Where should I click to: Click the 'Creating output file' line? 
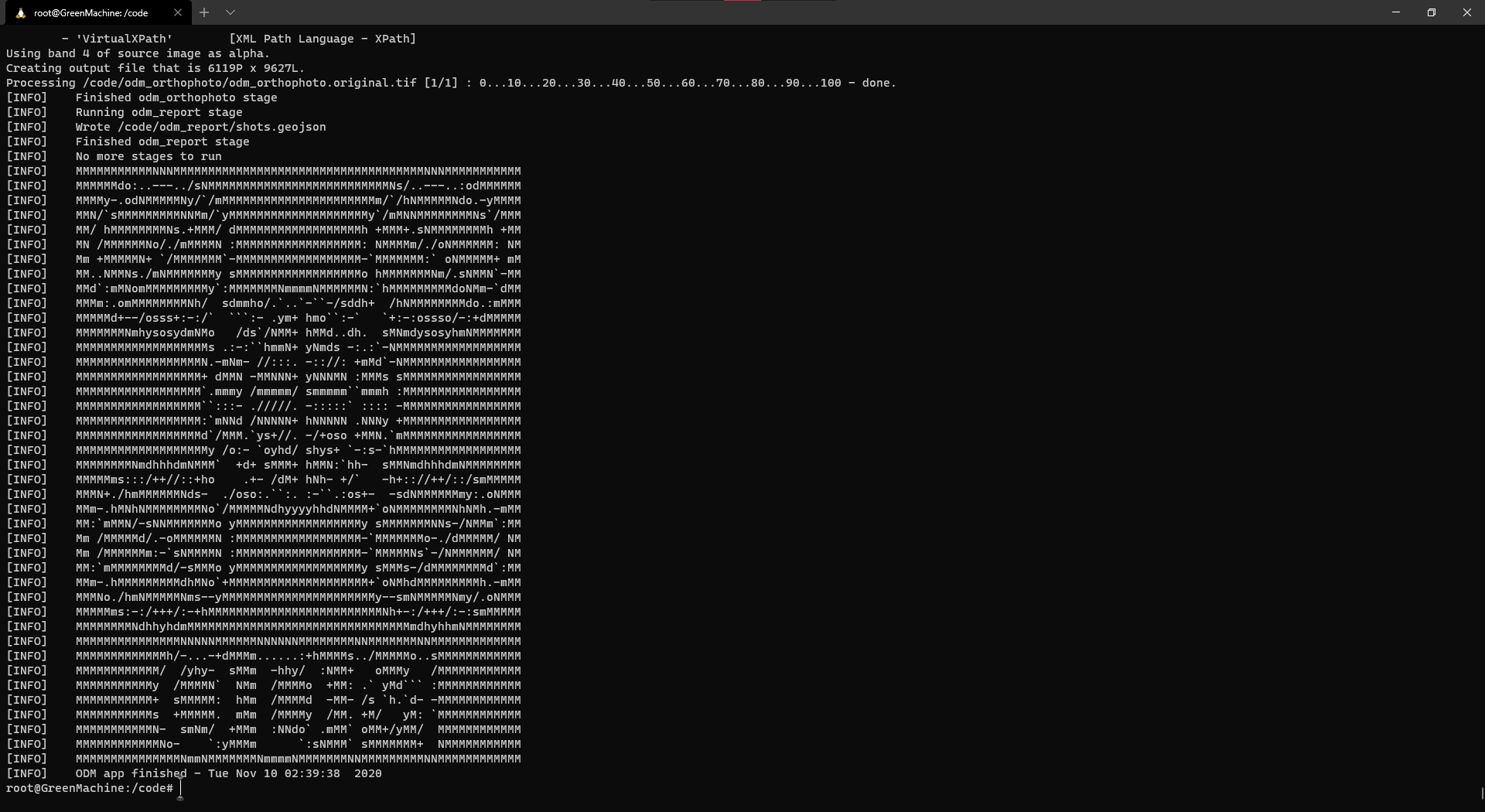(x=155, y=68)
